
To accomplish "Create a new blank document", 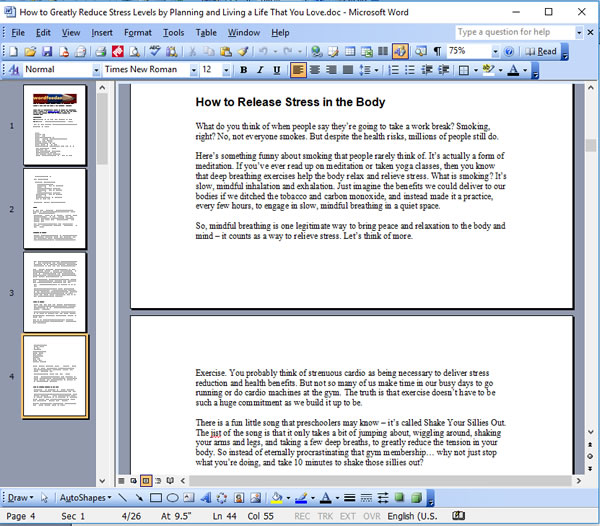I will click(x=13, y=51).
